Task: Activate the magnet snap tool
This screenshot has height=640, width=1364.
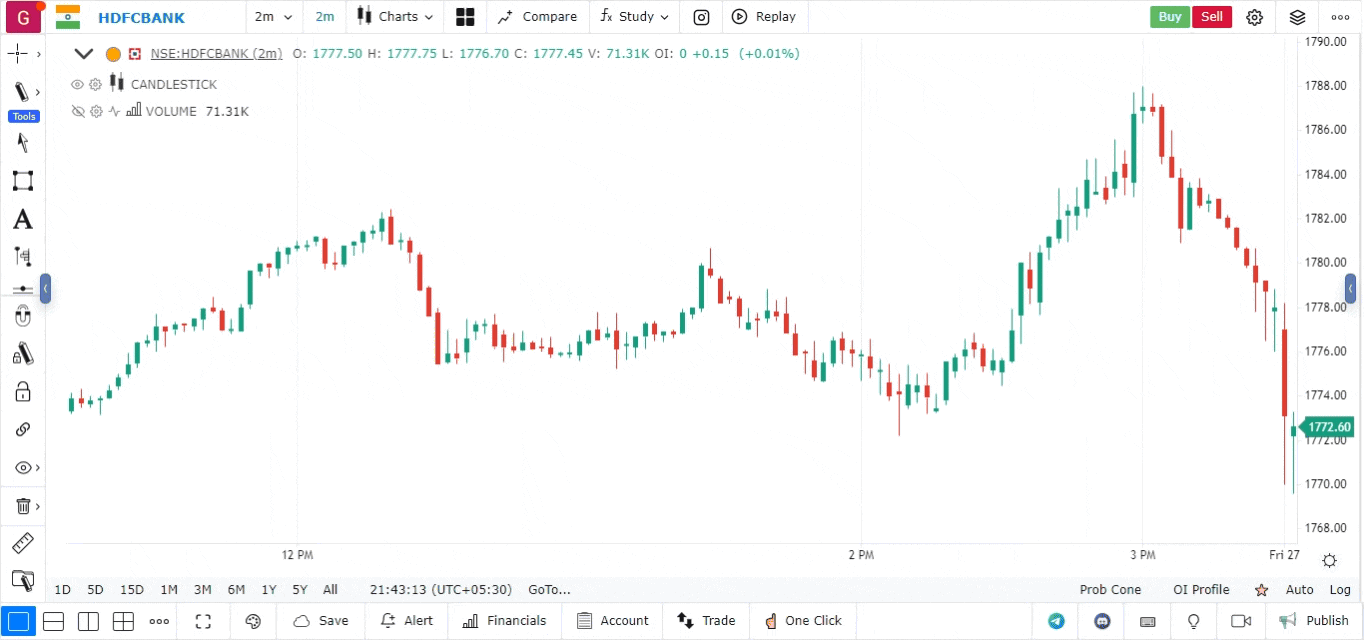Action: click(22, 317)
